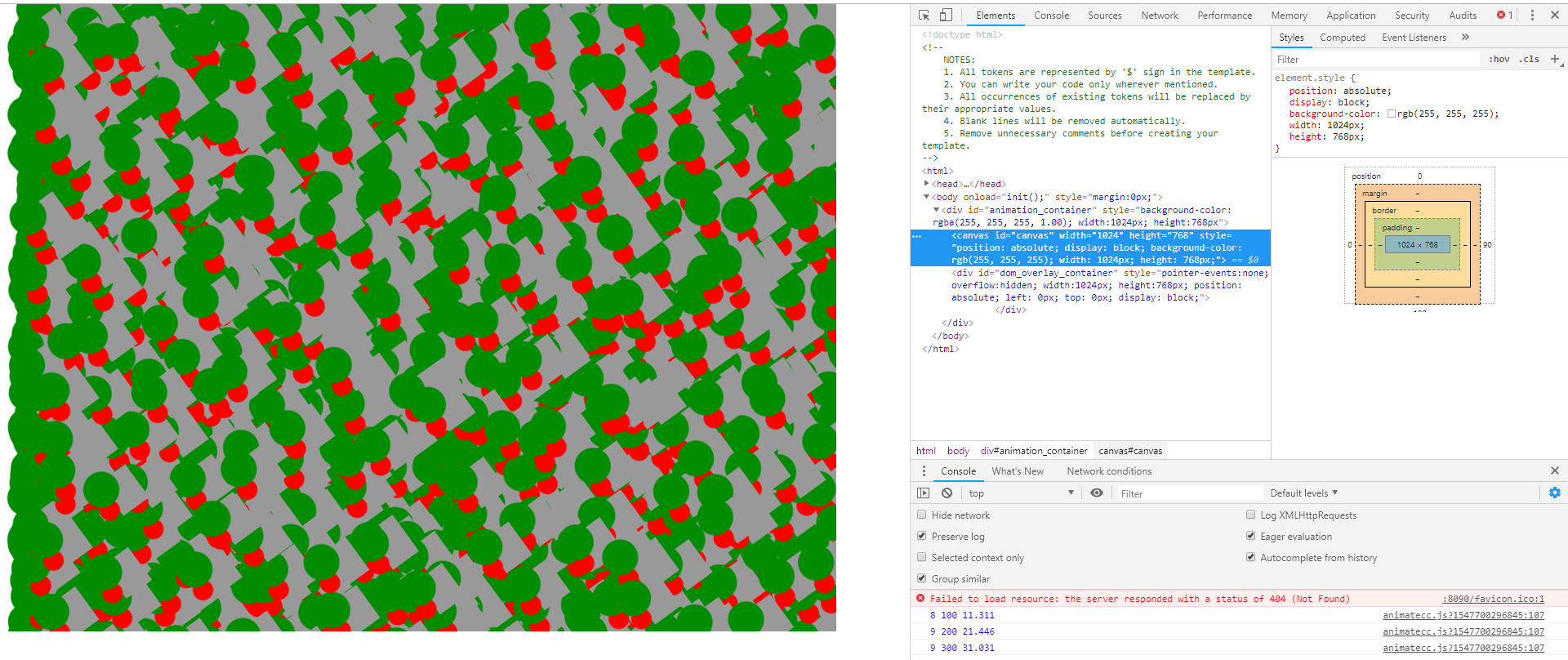This screenshot has width=1568, height=660.
Task: Click the :hov toggle button
Action: tap(1499, 59)
